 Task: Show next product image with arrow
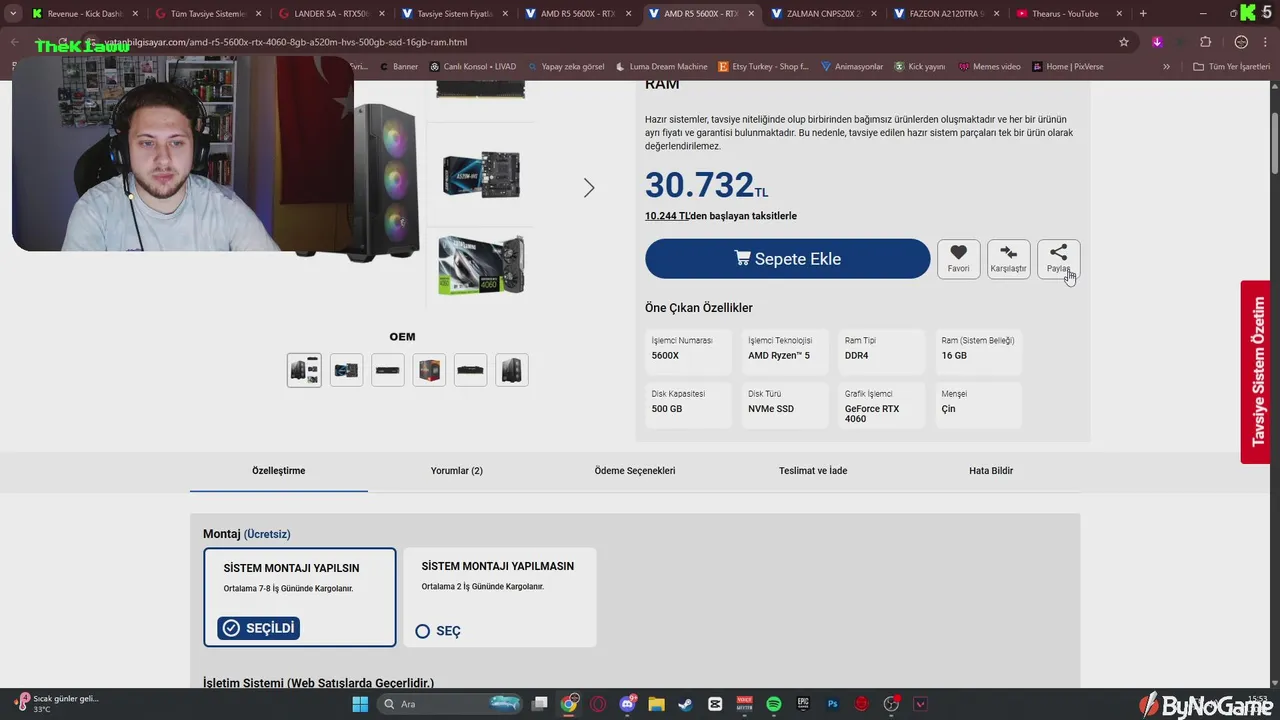coord(589,188)
